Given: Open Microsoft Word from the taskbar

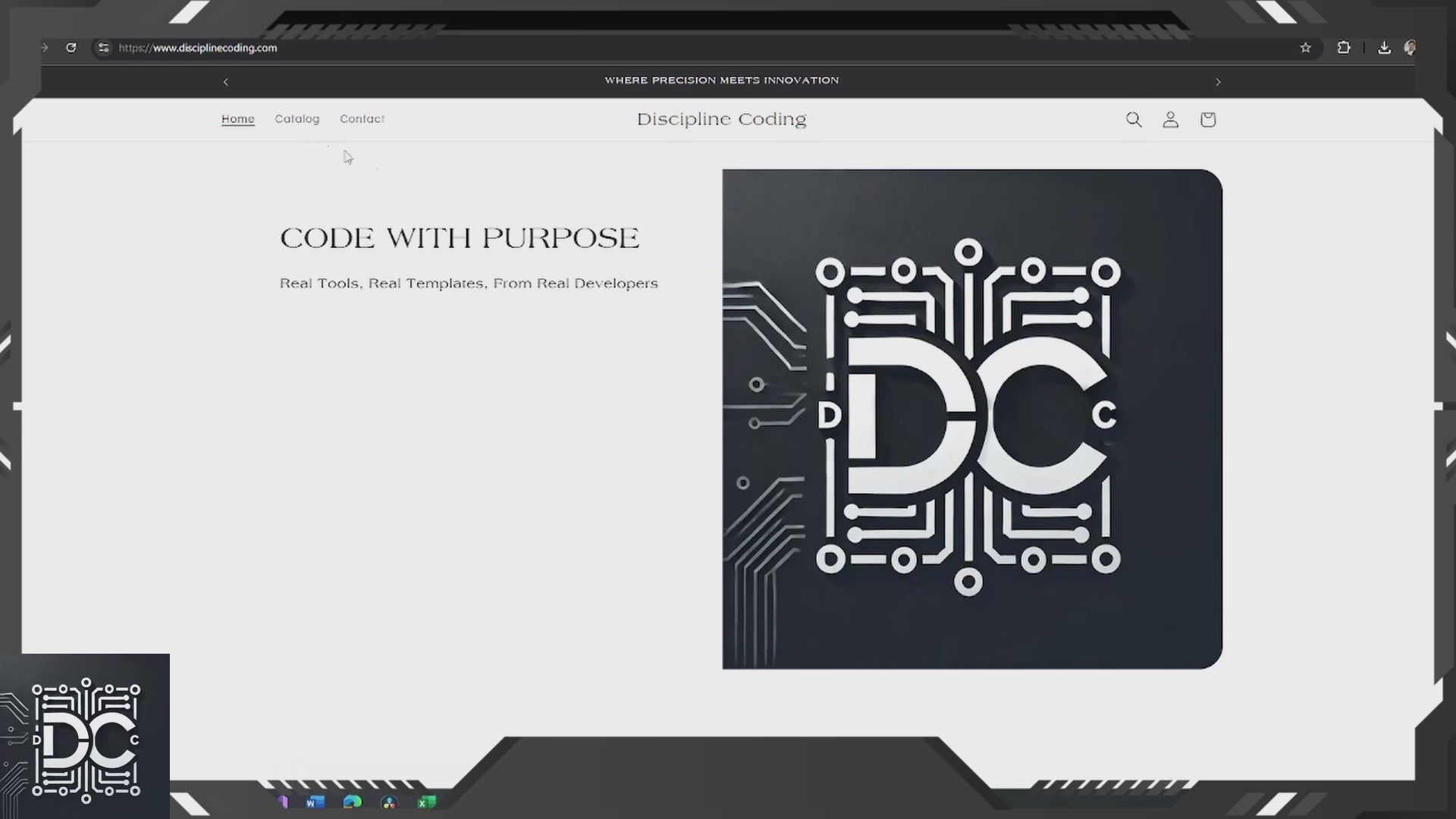Looking at the screenshot, I should [x=315, y=802].
